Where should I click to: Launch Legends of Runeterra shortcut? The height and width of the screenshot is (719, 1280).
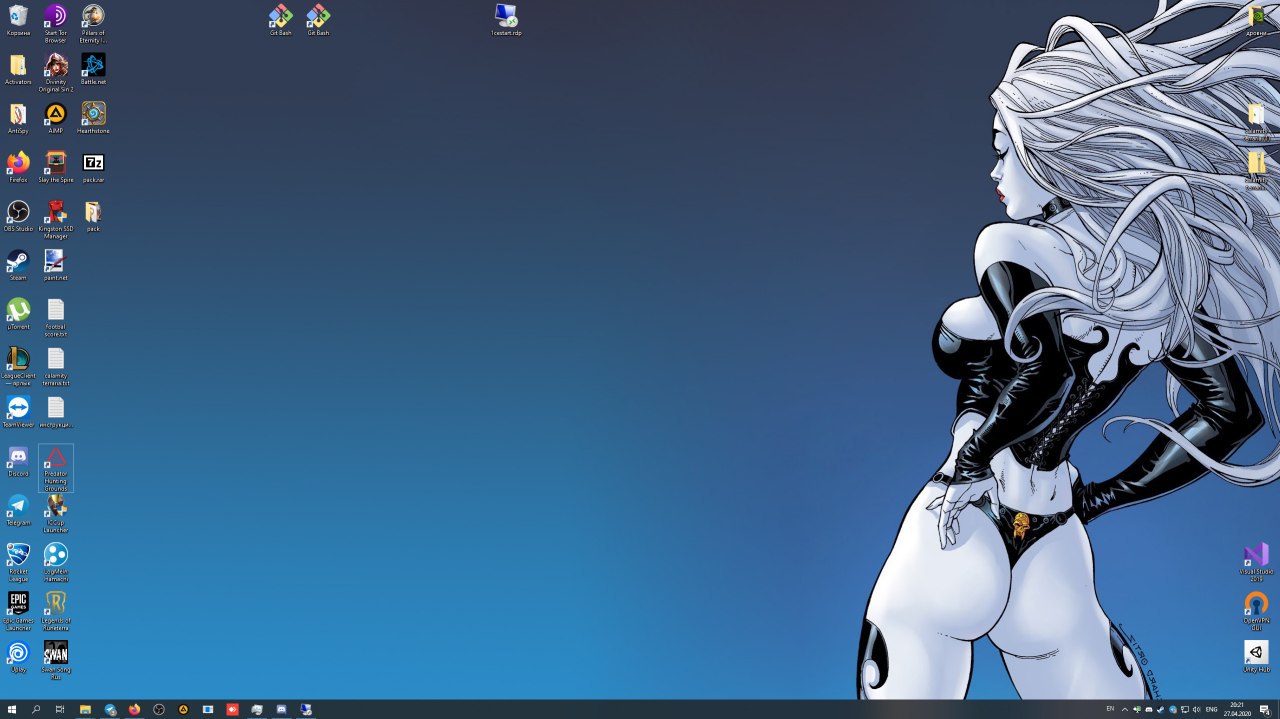coord(56,611)
